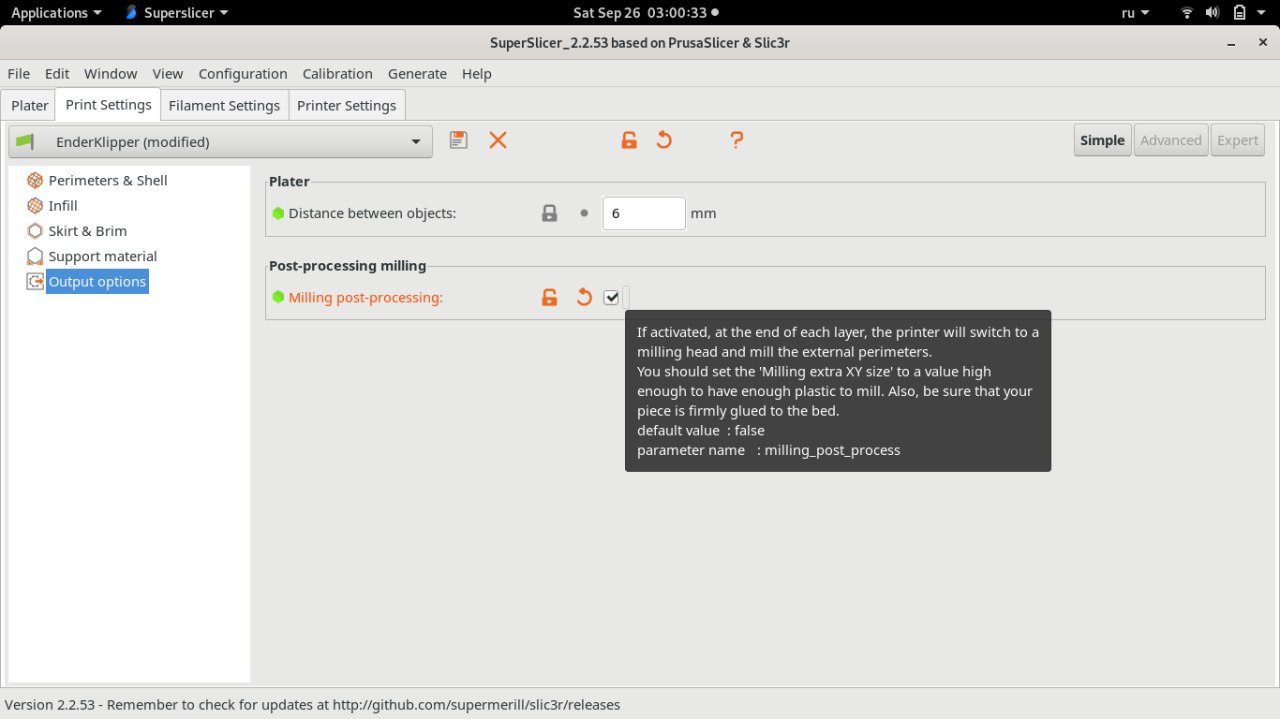
Task: Click the Perimeters & Shell icon
Action: click(x=35, y=180)
